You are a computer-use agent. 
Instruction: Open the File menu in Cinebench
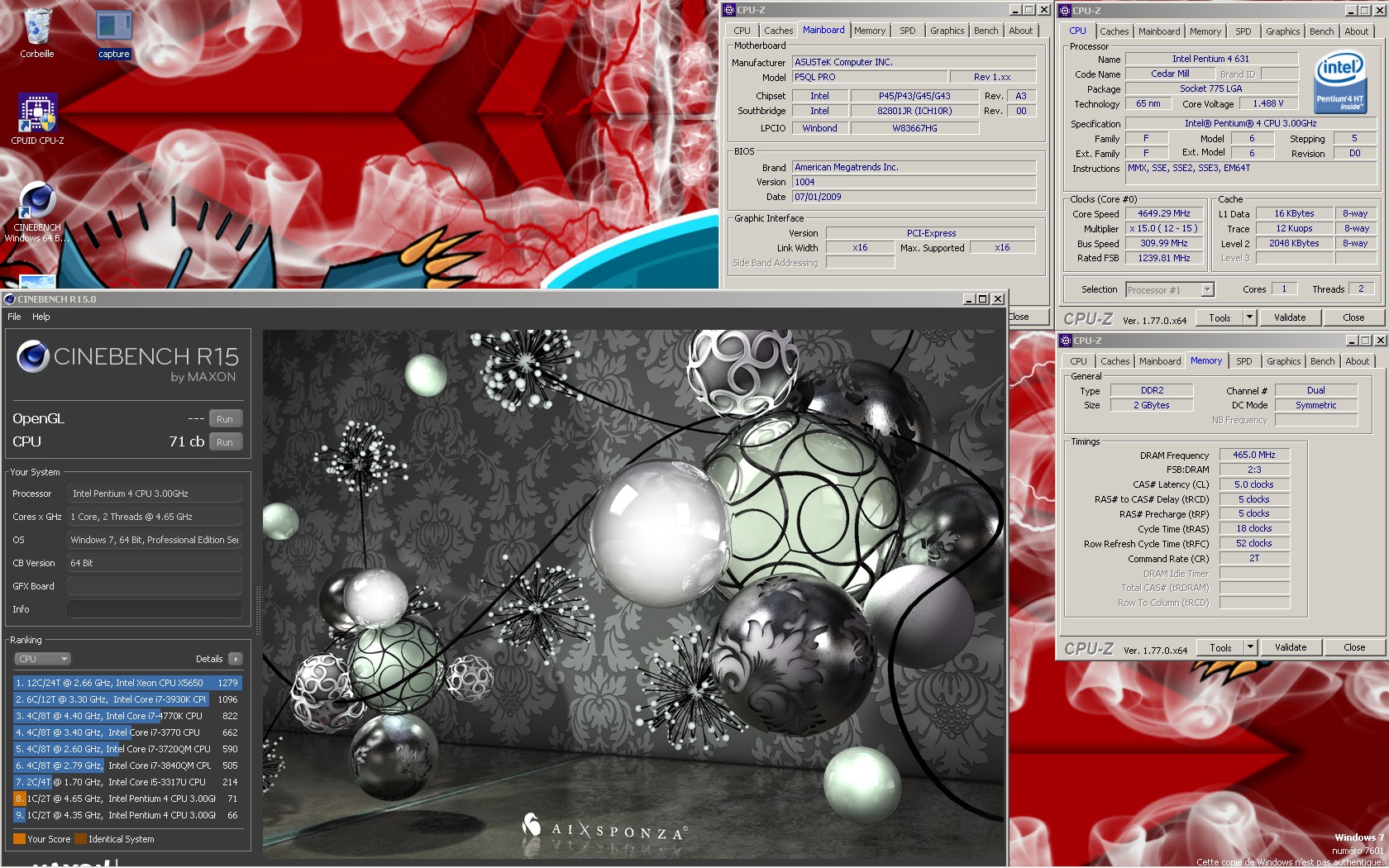tap(14, 317)
